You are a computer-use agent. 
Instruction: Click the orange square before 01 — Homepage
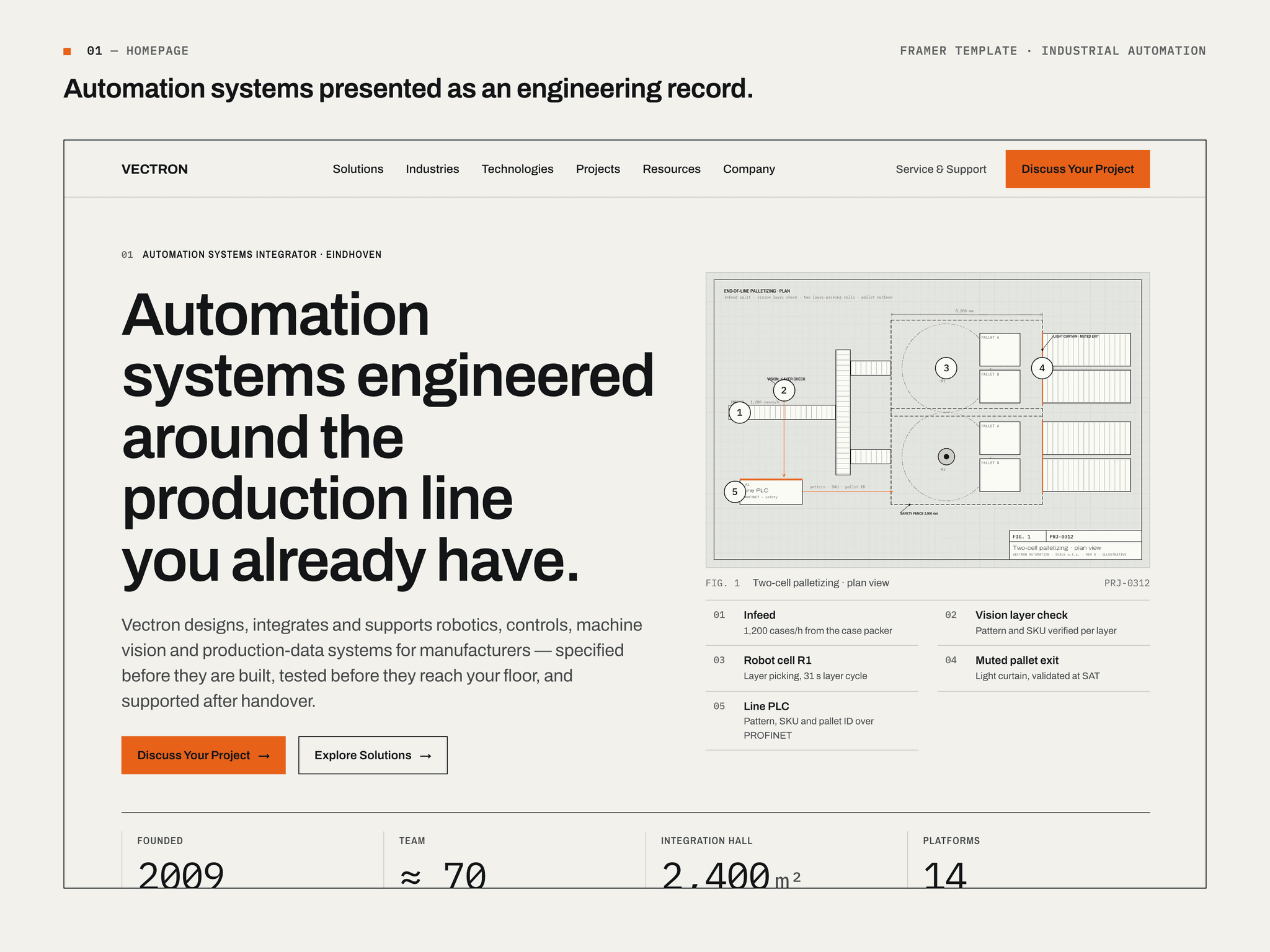pos(67,51)
